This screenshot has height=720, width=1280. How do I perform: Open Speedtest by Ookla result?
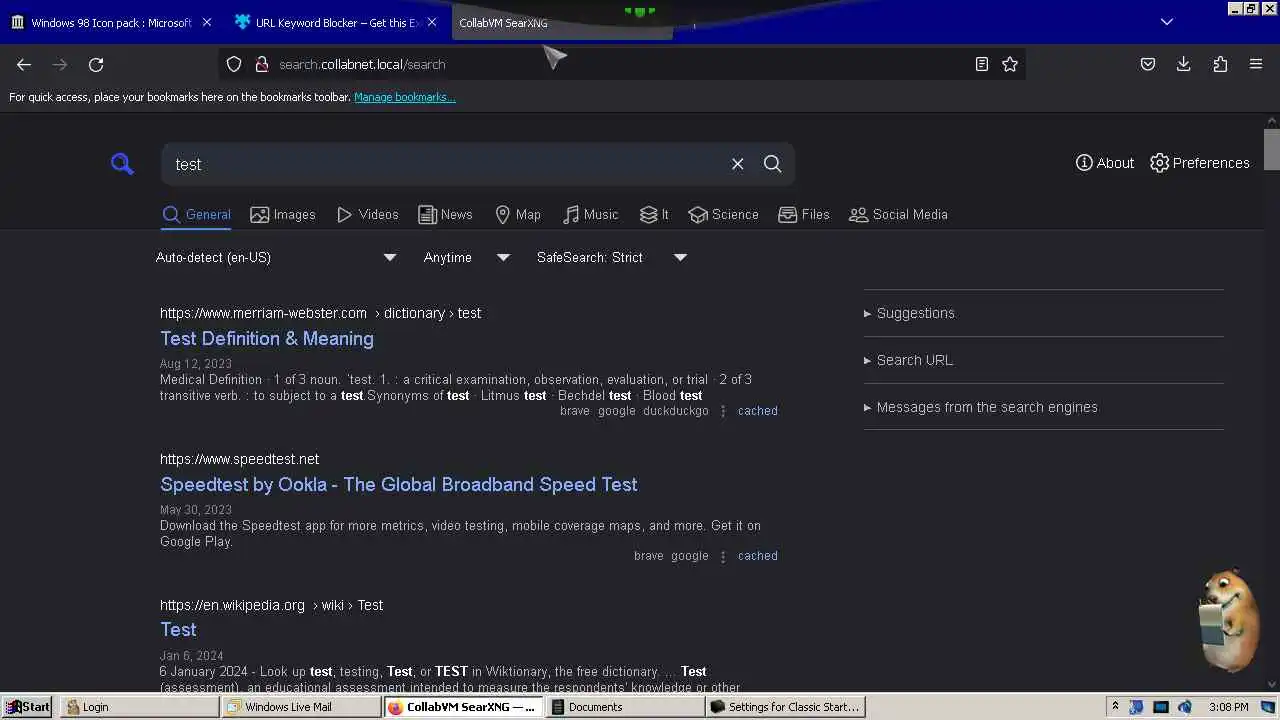coord(399,484)
